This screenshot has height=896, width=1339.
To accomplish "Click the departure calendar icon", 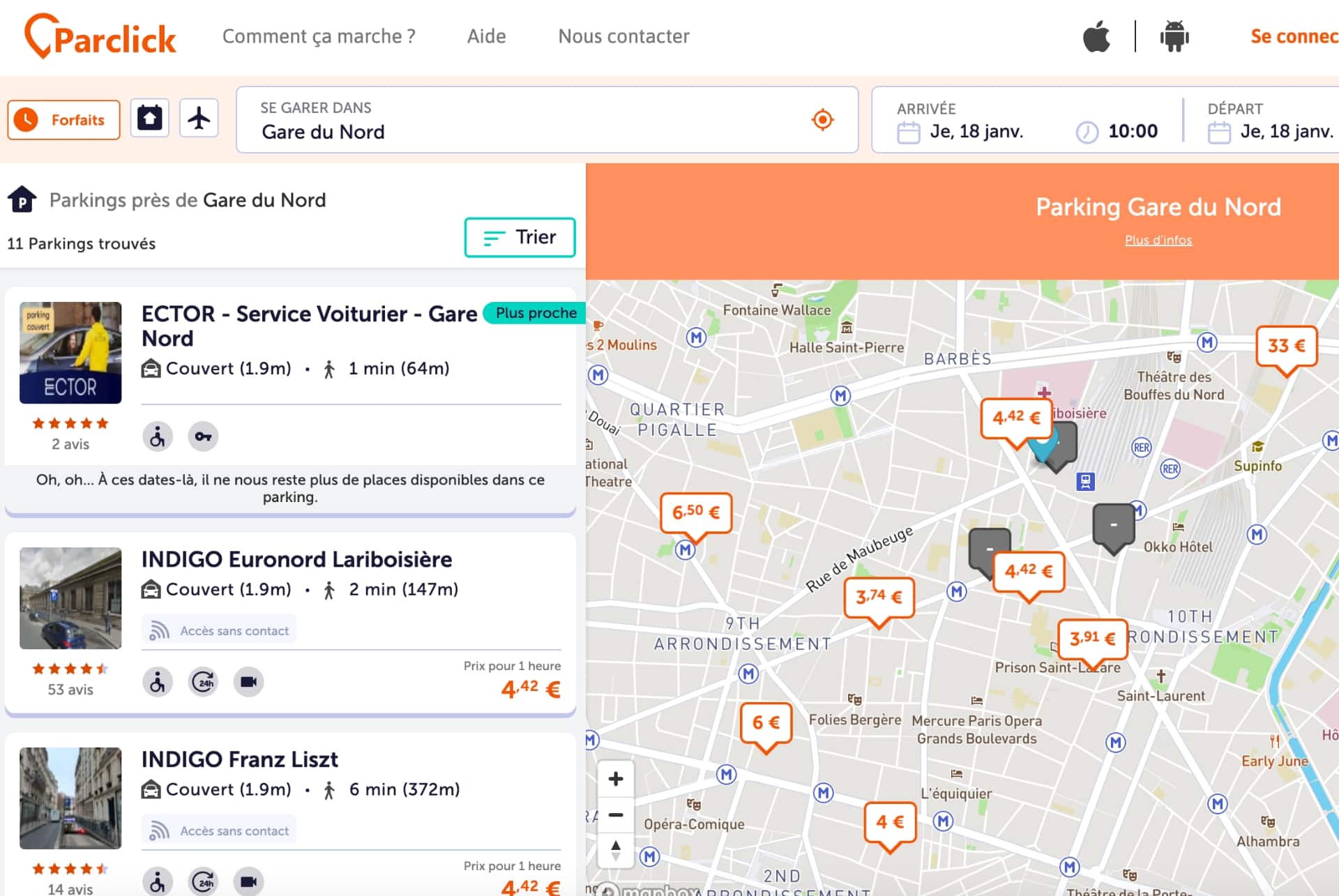I will pyautogui.click(x=1219, y=132).
